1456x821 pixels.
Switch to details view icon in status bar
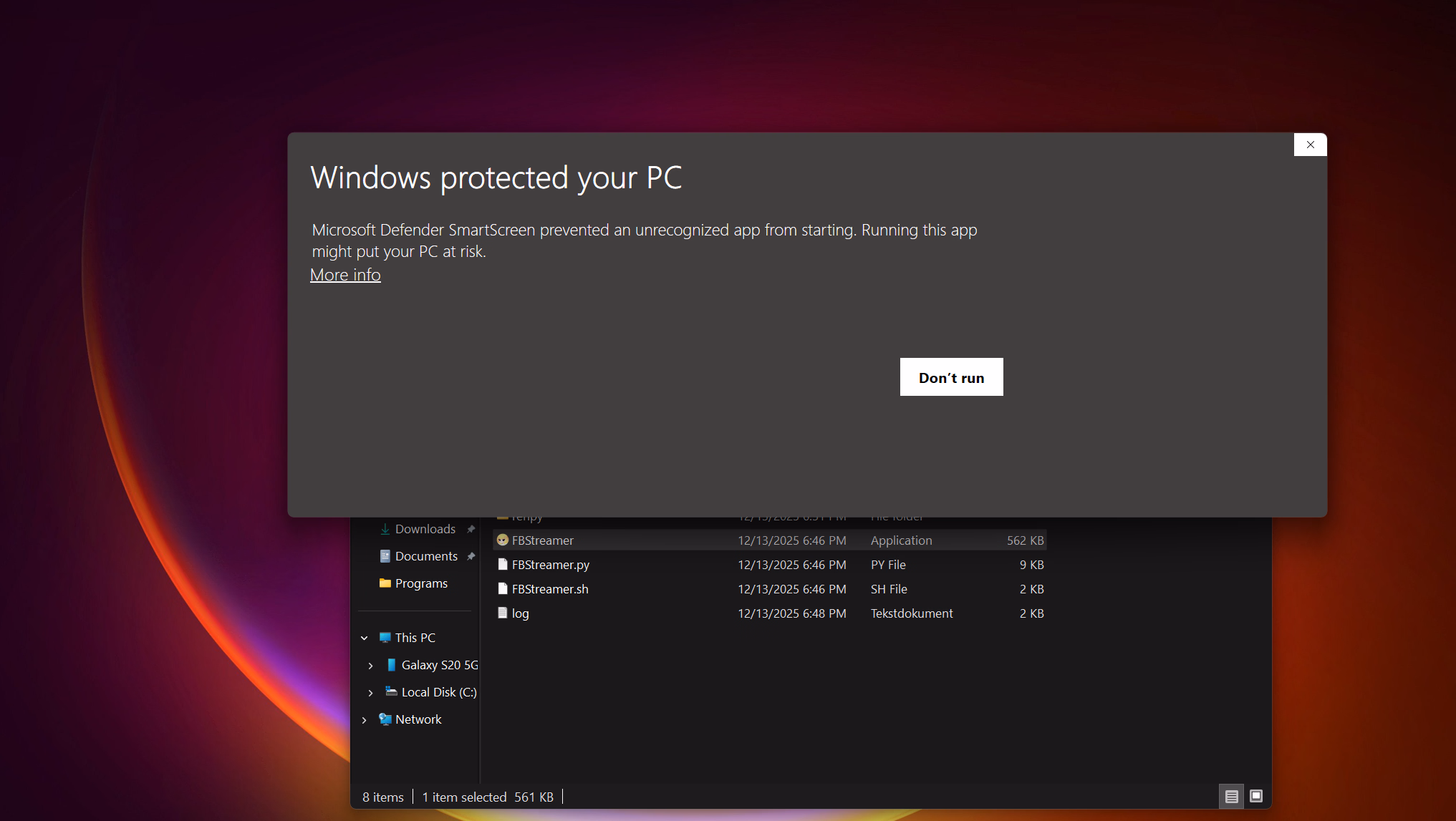pos(1231,797)
